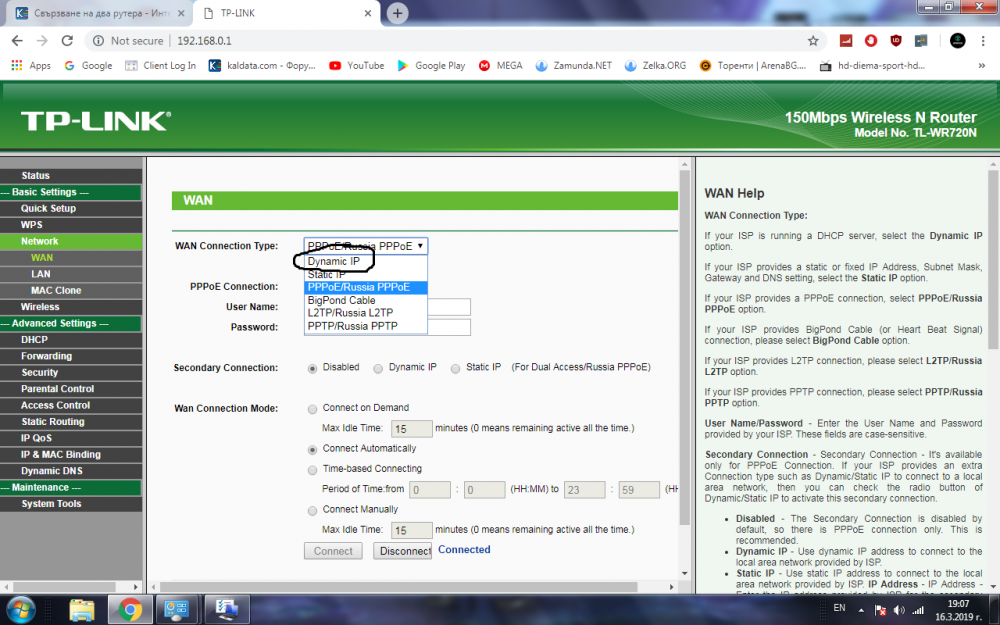Select Time-based Connecting radio
Image resolution: width=1000 pixels, height=625 pixels.
point(312,471)
